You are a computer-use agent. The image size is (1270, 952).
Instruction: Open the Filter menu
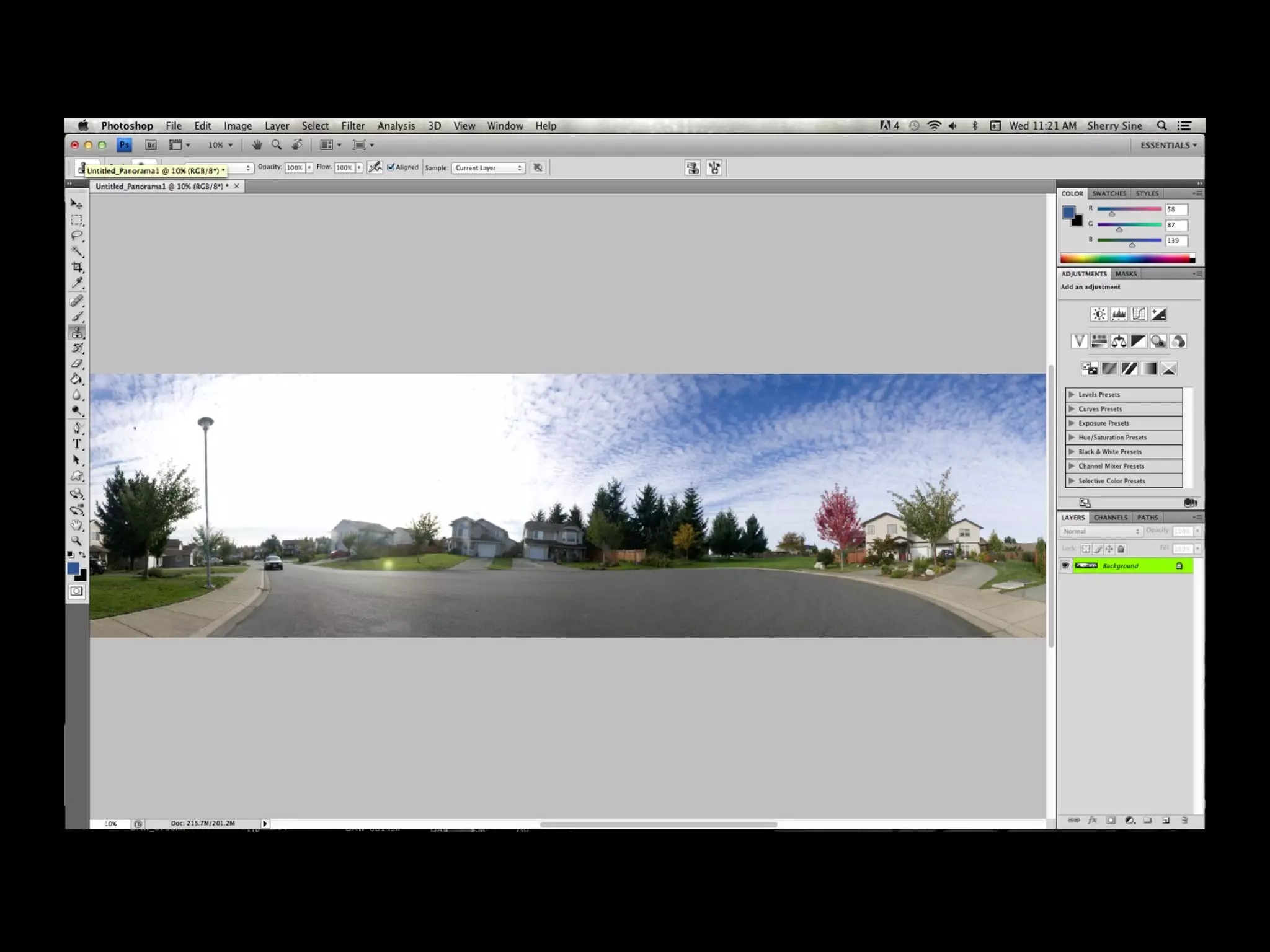353,126
